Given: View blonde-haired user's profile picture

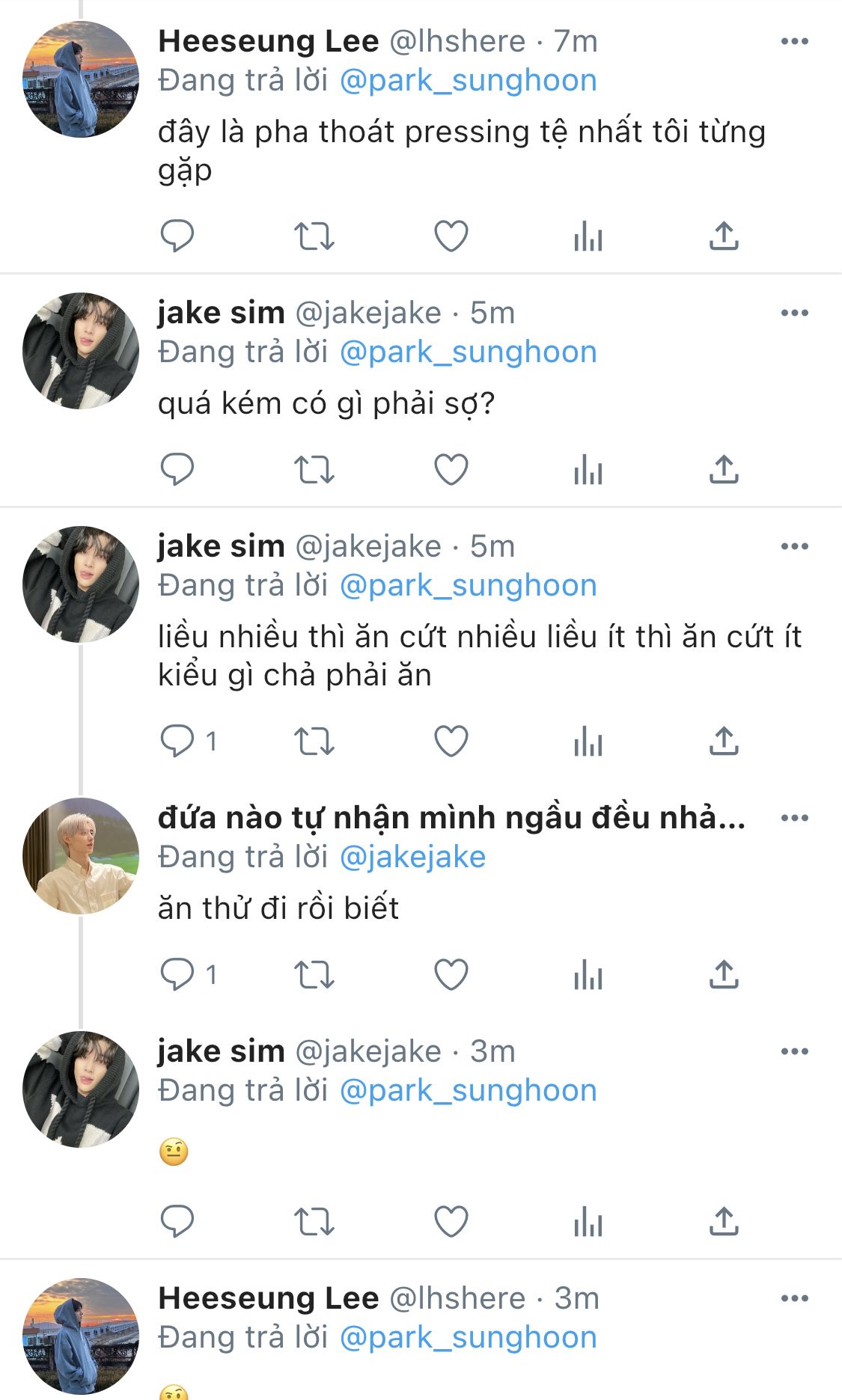Looking at the screenshot, I should tap(81, 856).
